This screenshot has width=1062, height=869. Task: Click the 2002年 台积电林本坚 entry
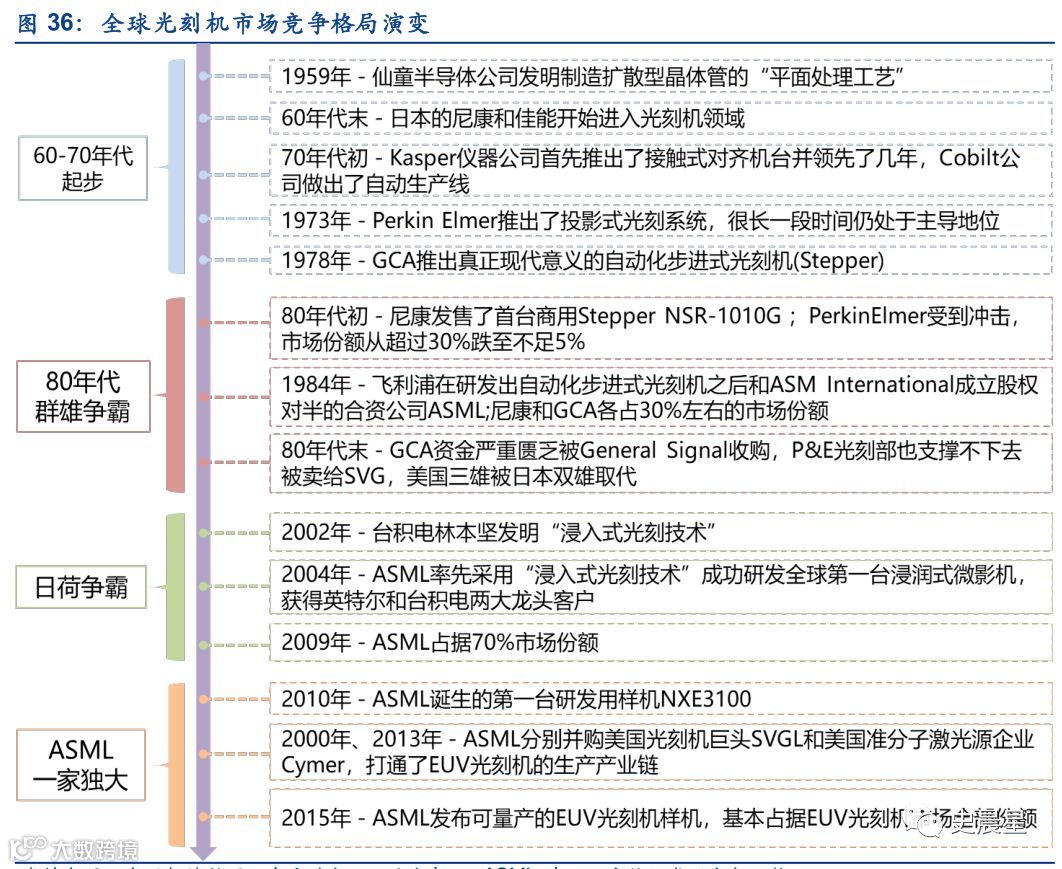(x=661, y=532)
